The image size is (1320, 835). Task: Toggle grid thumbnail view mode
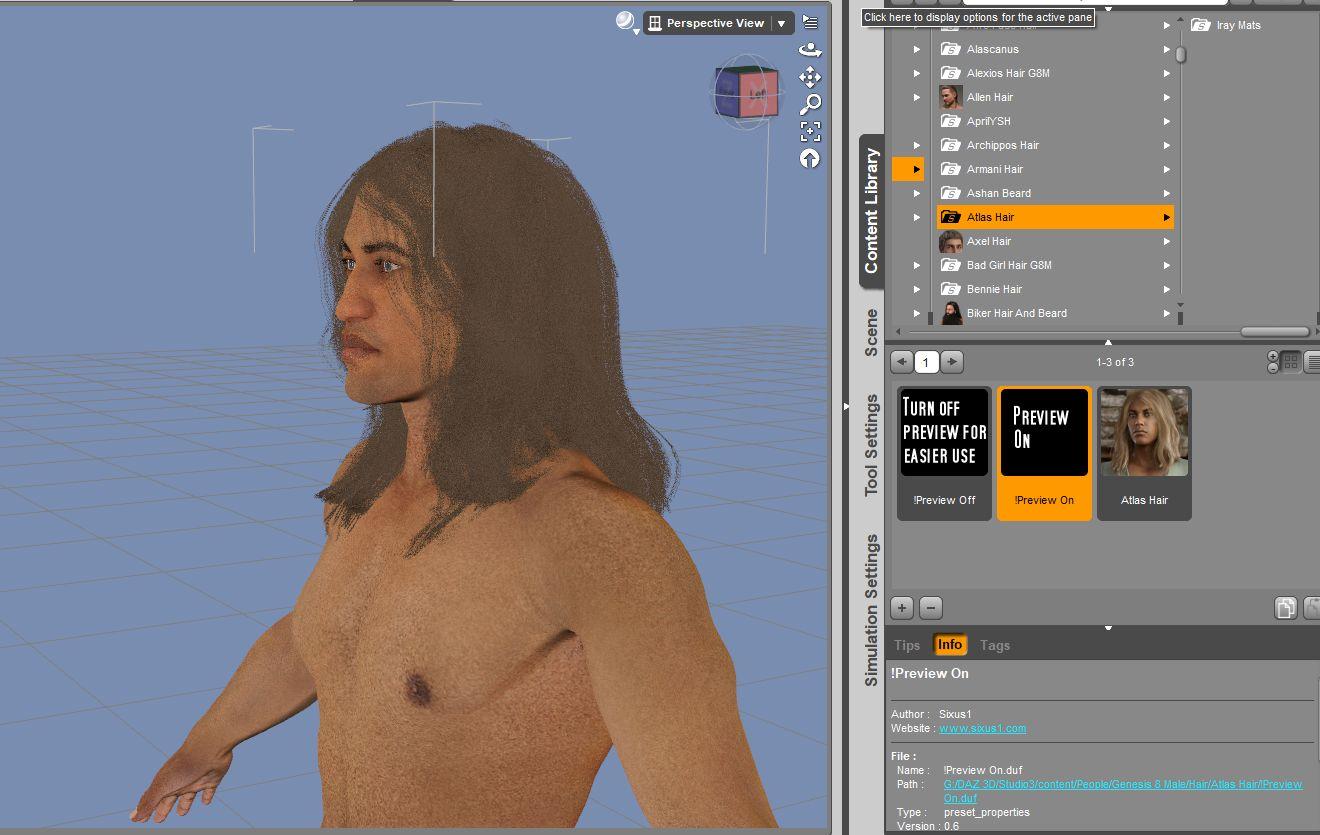(1291, 361)
